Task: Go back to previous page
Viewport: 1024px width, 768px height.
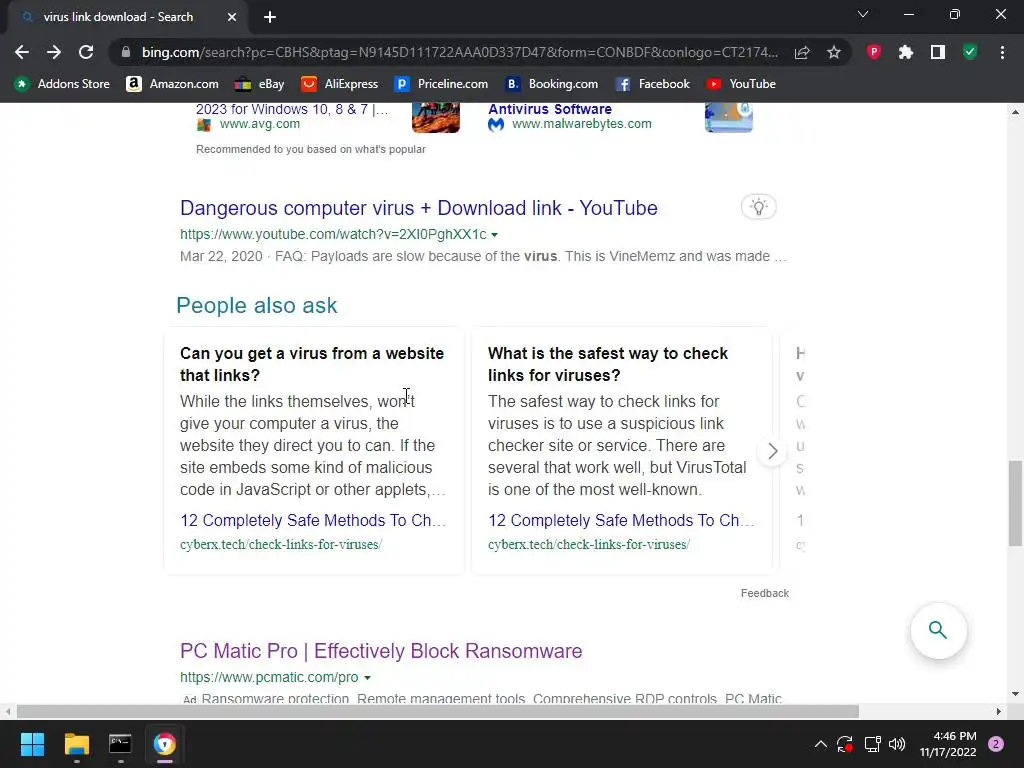Action: coord(22,52)
